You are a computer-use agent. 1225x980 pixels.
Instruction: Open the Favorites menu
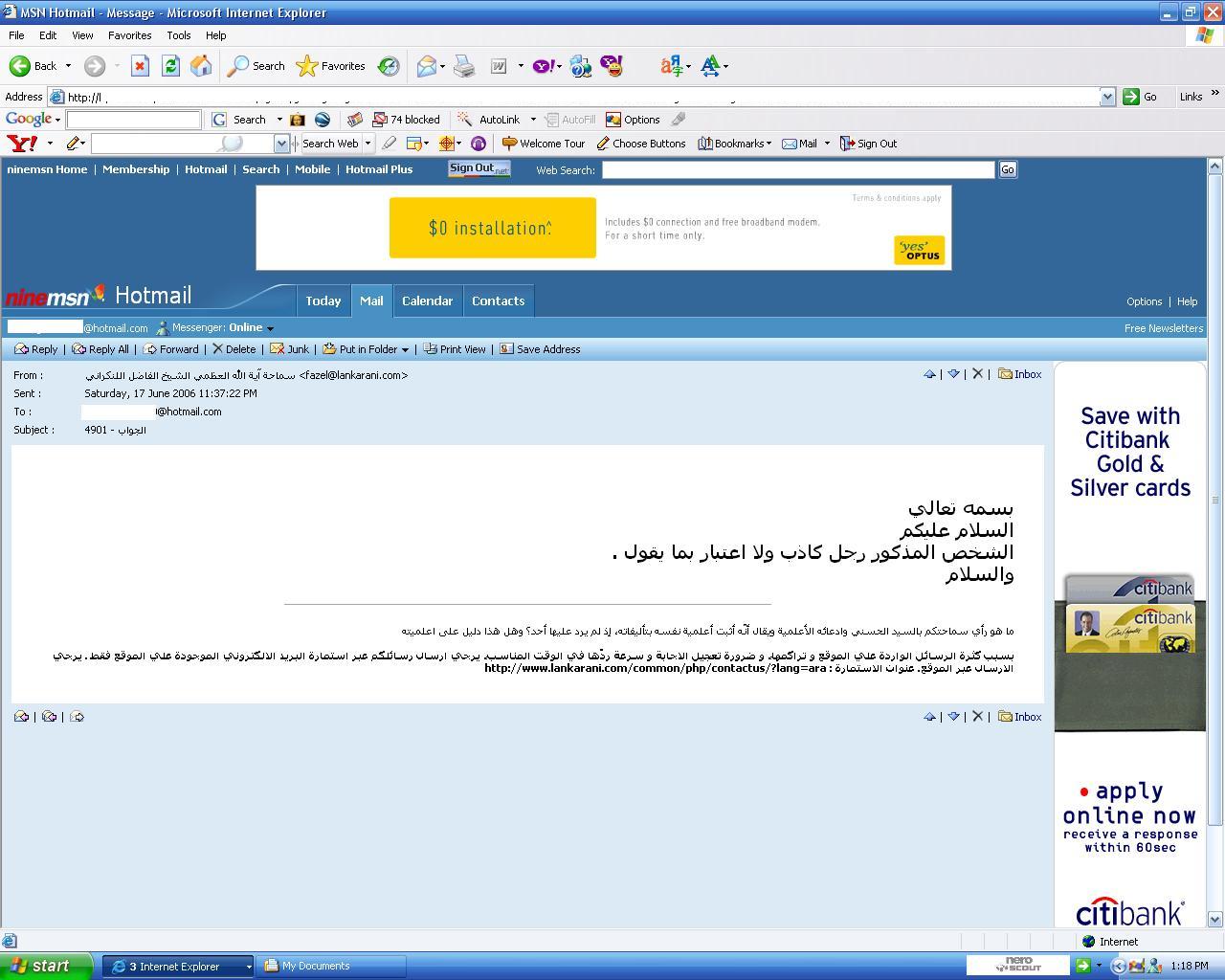click(x=129, y=35)
